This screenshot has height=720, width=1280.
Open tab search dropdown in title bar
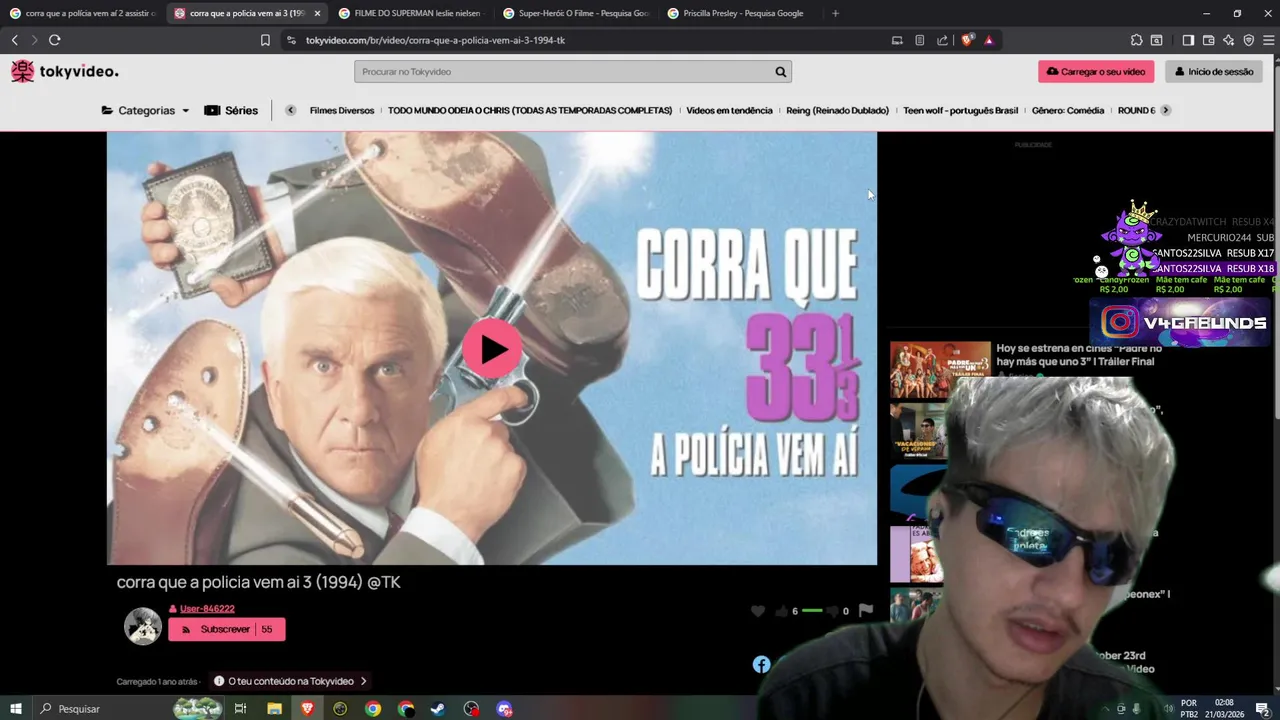click(x=1156, y=40)
